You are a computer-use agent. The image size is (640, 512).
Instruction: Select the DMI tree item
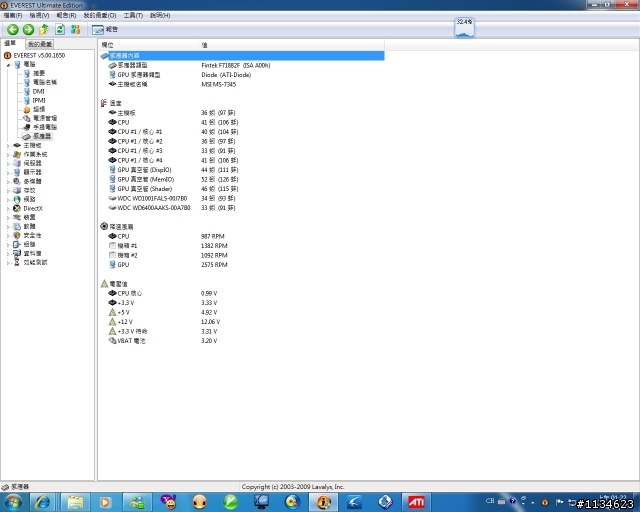click(38, 91)
